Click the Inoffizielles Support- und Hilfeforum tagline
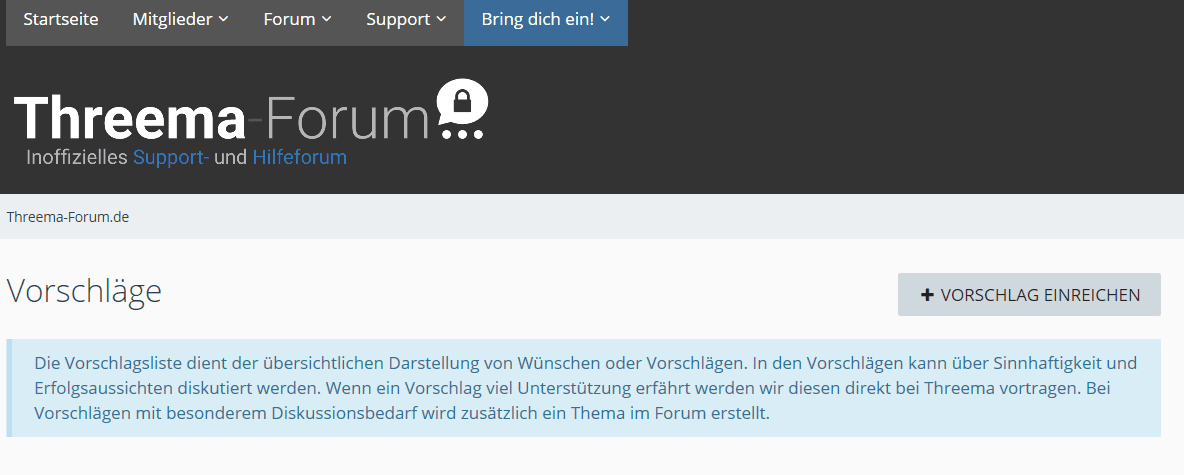This screenshot has width=1184, height=475. point(187,158)
